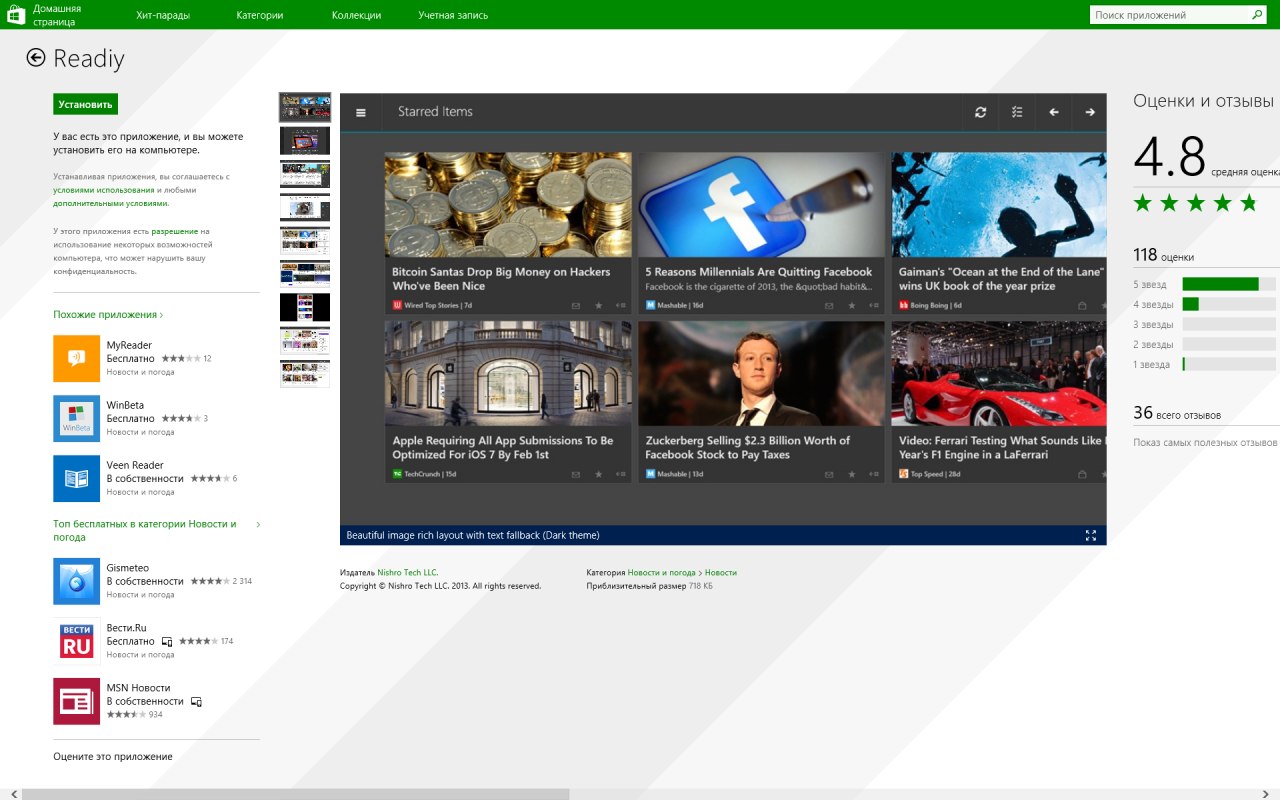Open Учетная запись menu
This screenshot has height=800, width=1280.
451,15
